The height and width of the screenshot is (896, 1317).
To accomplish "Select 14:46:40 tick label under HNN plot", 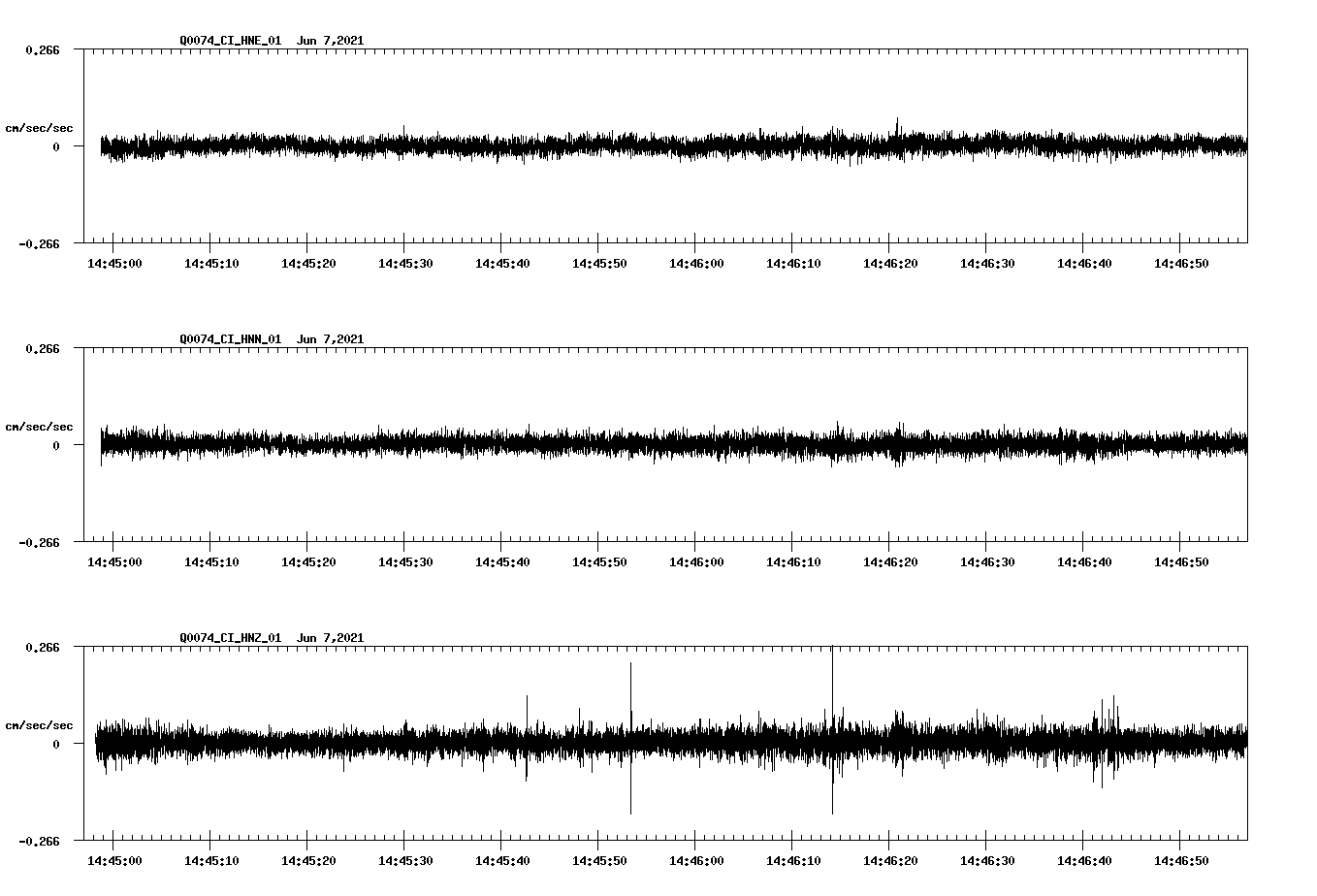I will point(1084,562).
